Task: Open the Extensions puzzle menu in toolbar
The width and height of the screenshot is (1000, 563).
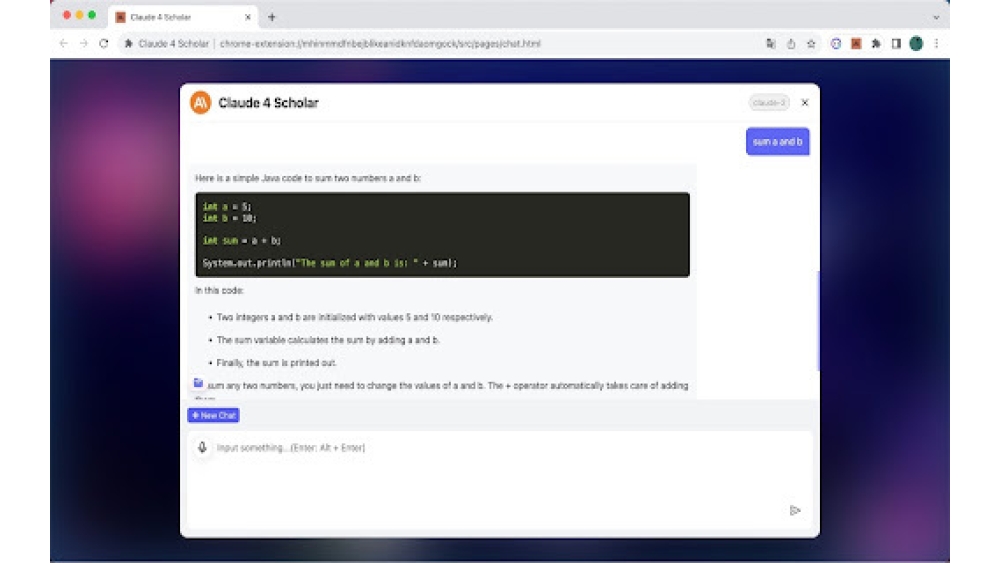Action: point(876,43)
